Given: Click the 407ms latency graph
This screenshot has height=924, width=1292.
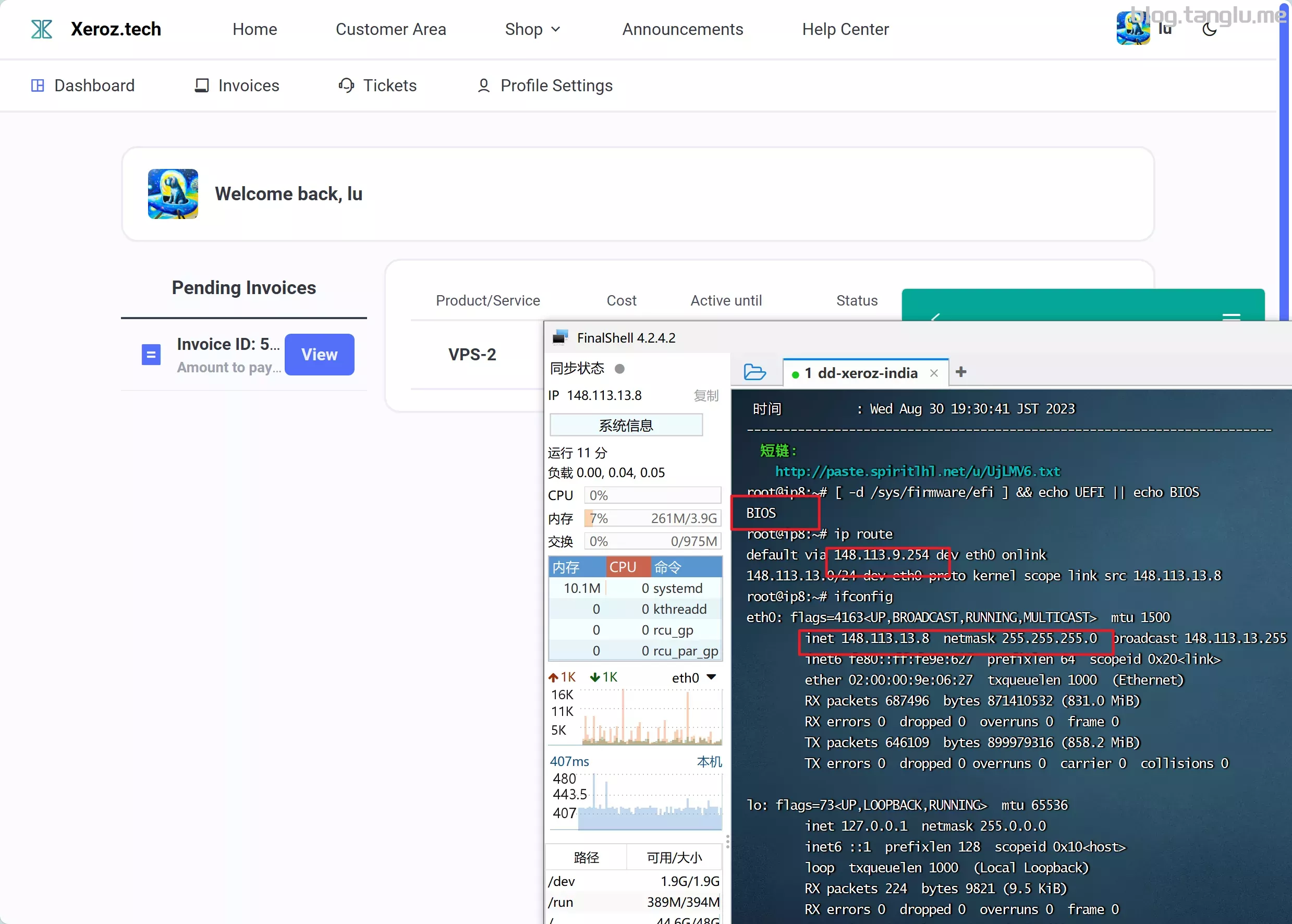Looking at the screenshot, I should coord(650,801).
